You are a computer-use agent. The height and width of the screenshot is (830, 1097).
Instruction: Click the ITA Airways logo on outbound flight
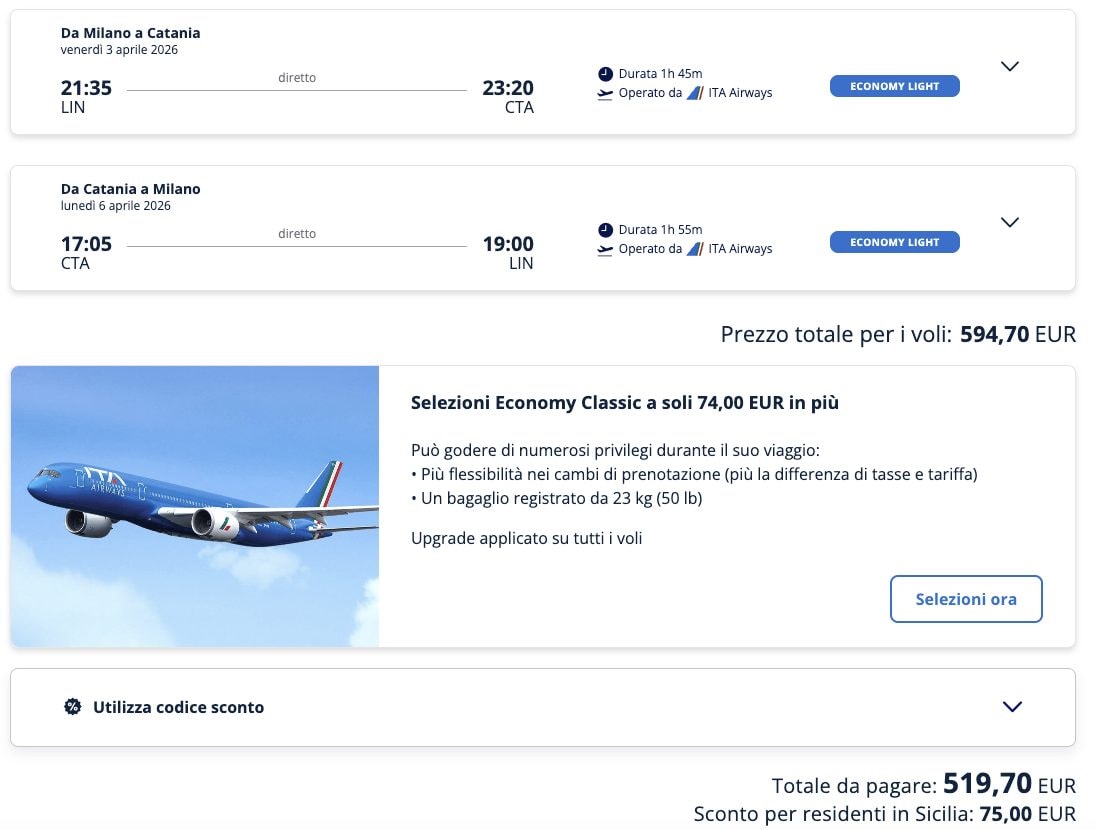pos(695,93)
